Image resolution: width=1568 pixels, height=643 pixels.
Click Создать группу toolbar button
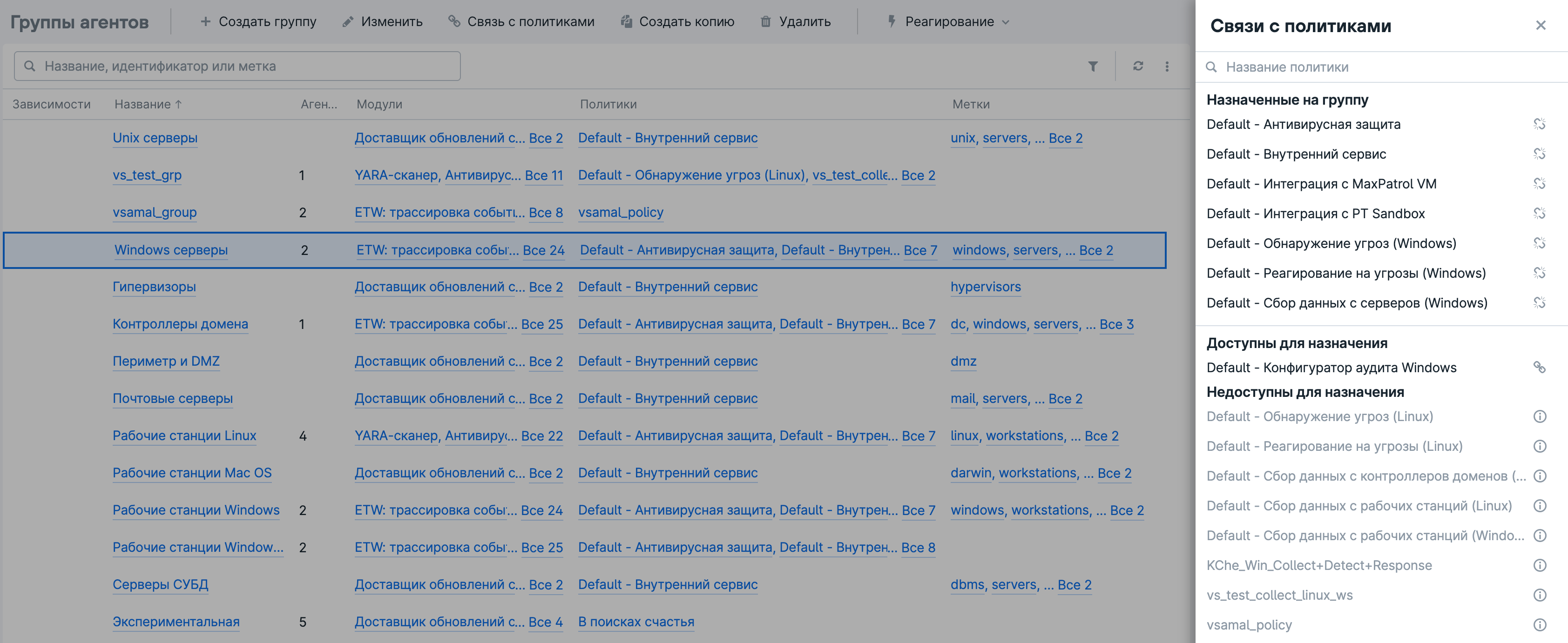coord(258,22)
